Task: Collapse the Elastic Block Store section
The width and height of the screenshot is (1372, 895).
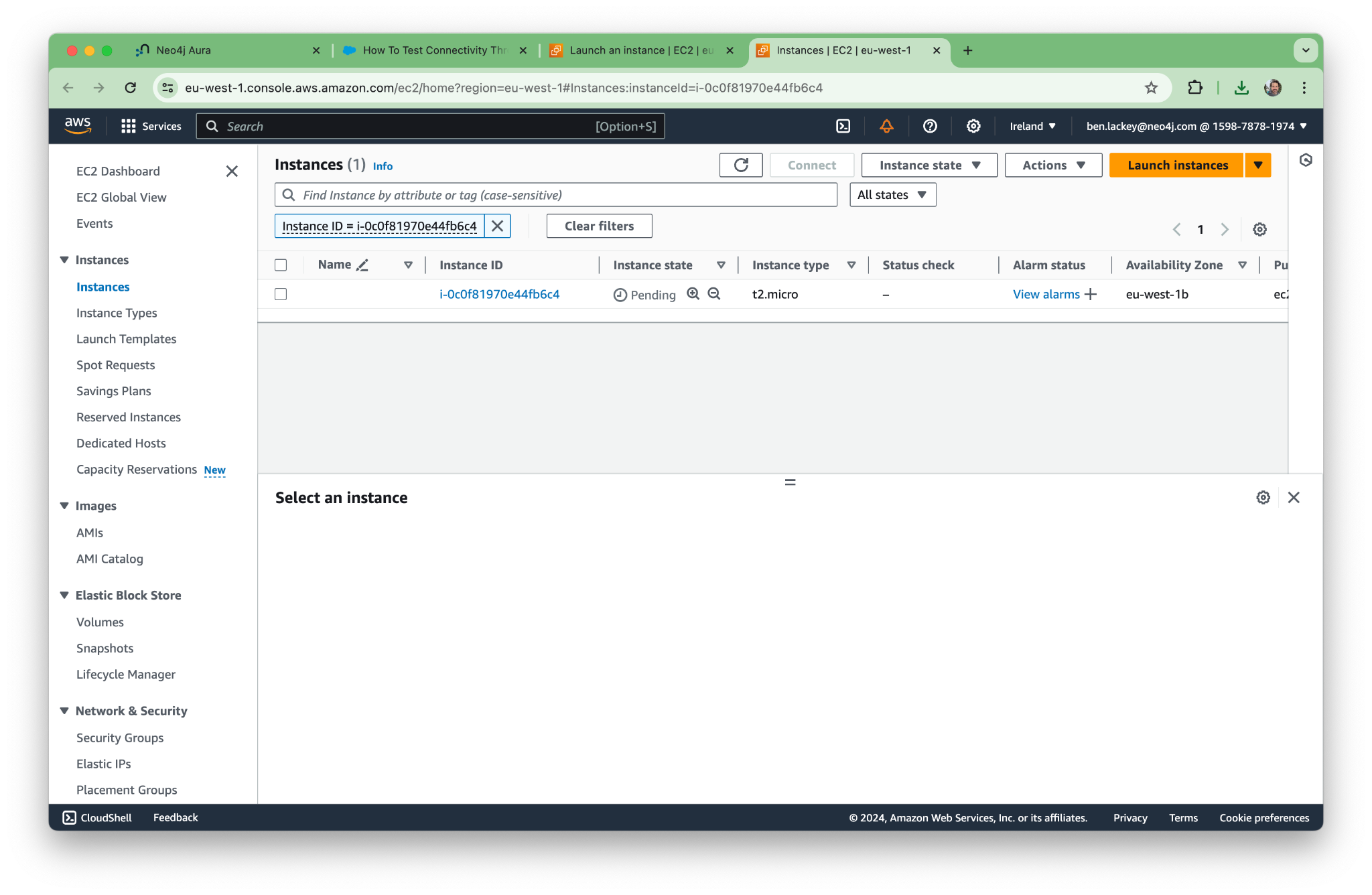Action: 64,595
